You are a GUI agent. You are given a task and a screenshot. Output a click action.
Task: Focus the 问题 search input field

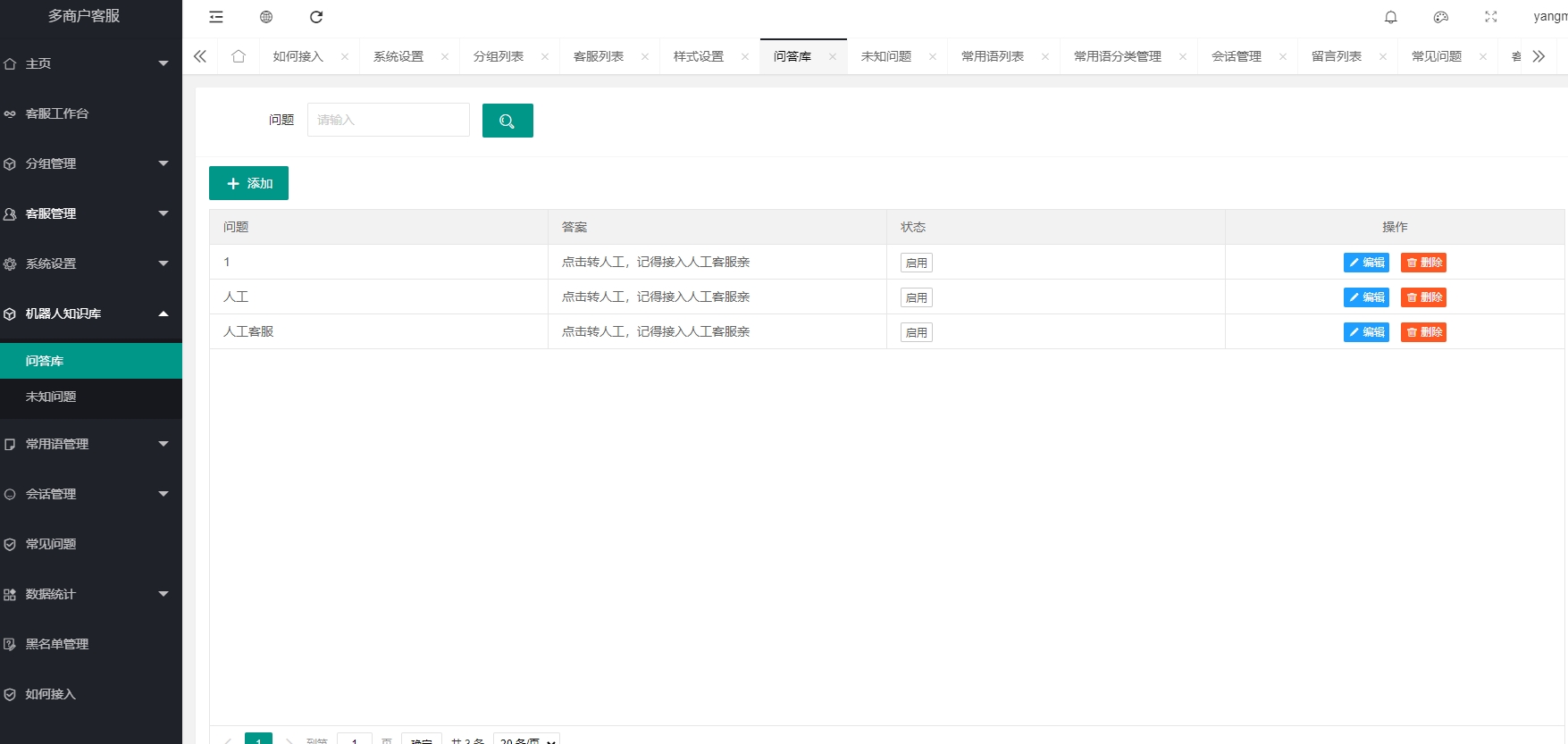tap(389, 120)
